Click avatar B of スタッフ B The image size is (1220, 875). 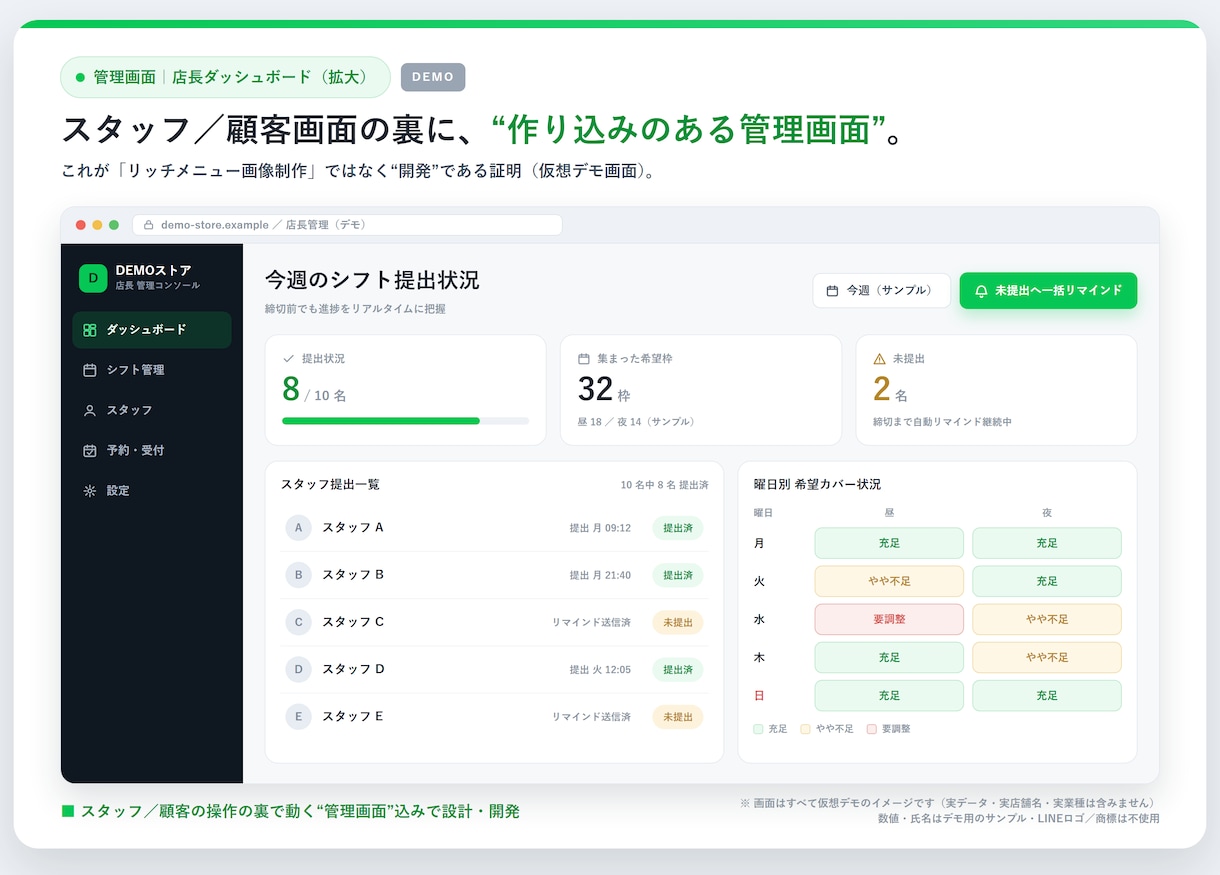tap(298, 575)
